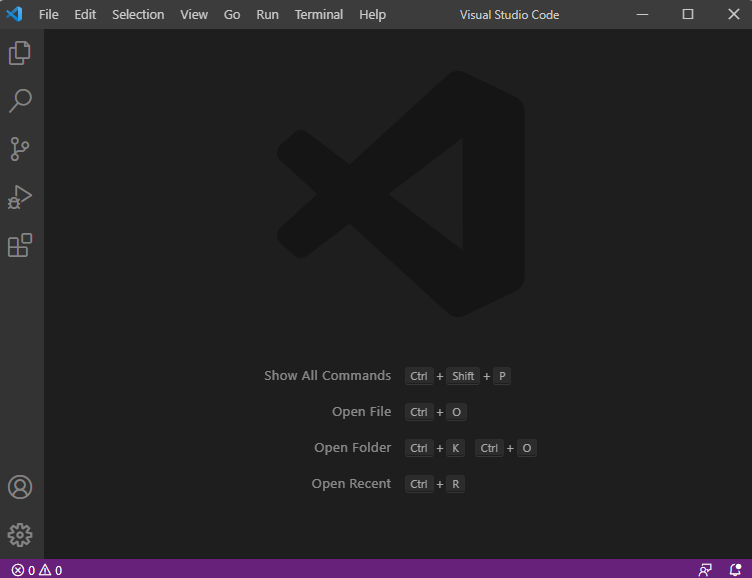
Task: Click the feedback icon in status bar
Action: pyautogui.click(x=705, y=570)
